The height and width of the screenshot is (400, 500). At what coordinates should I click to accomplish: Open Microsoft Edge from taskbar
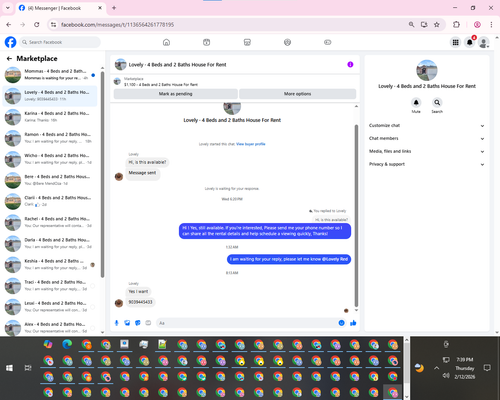67,344
